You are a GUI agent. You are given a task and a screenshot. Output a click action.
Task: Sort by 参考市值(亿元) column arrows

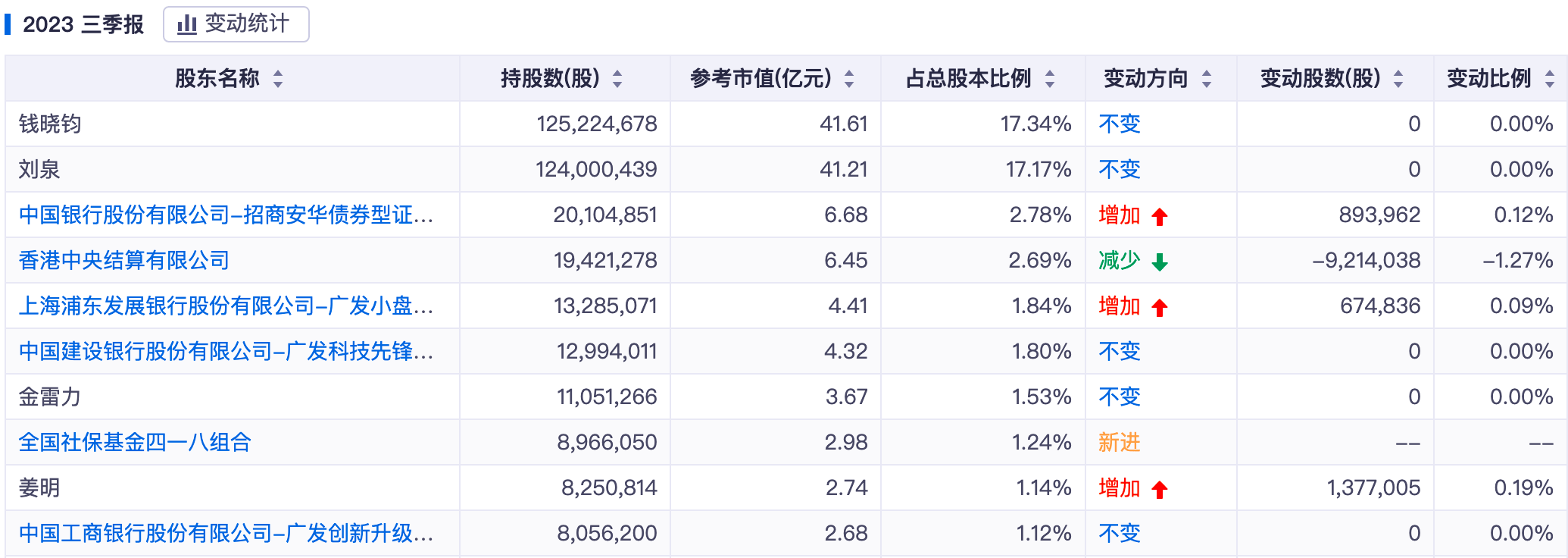(849, 78)
